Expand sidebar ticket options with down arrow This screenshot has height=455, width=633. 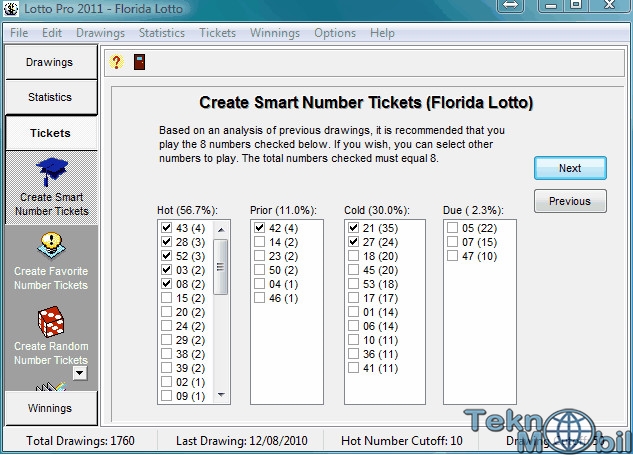(80, 373)
